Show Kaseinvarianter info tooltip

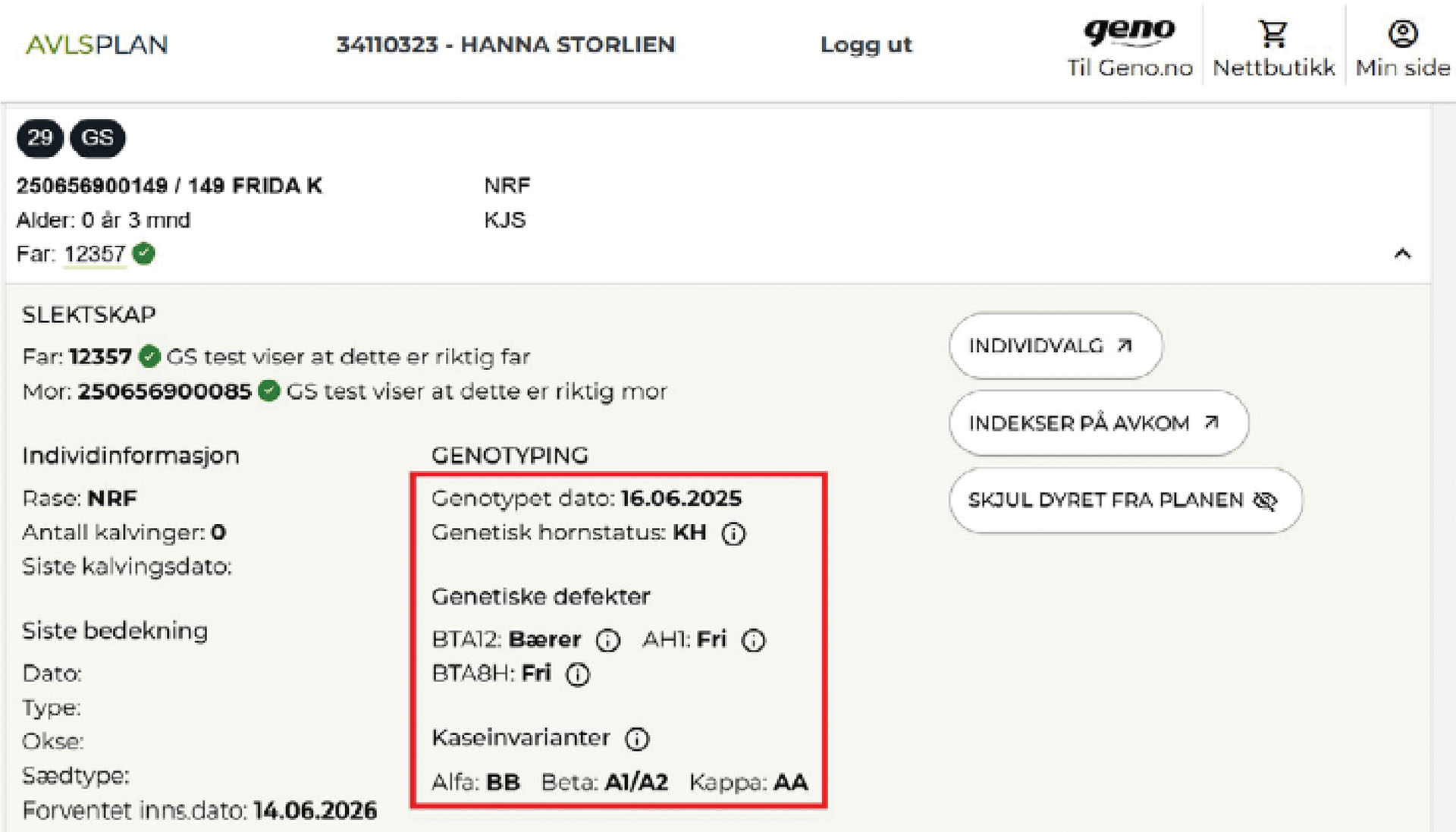(x=637, y=739)
